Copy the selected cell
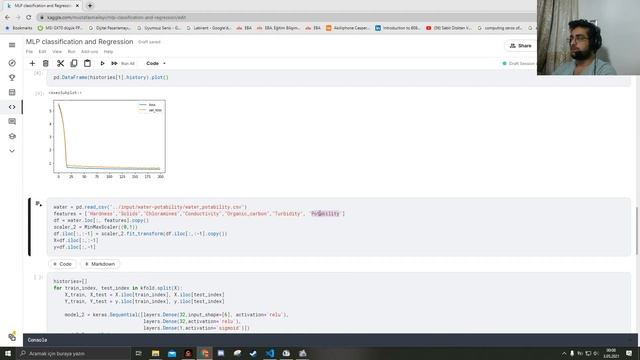This screenshot has width=640, height=360. [x=74, y=63]
